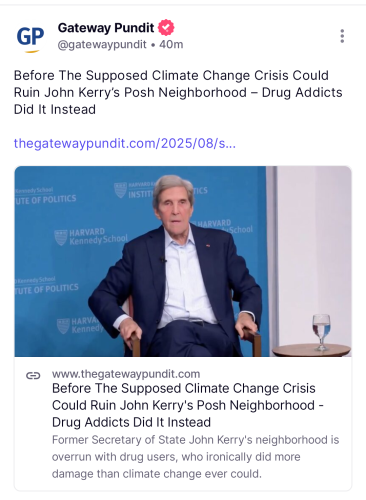Viewport: 366px width, 500px height.
Task: Click the lapel microphone on the jacket
Action: coord(163,259)
